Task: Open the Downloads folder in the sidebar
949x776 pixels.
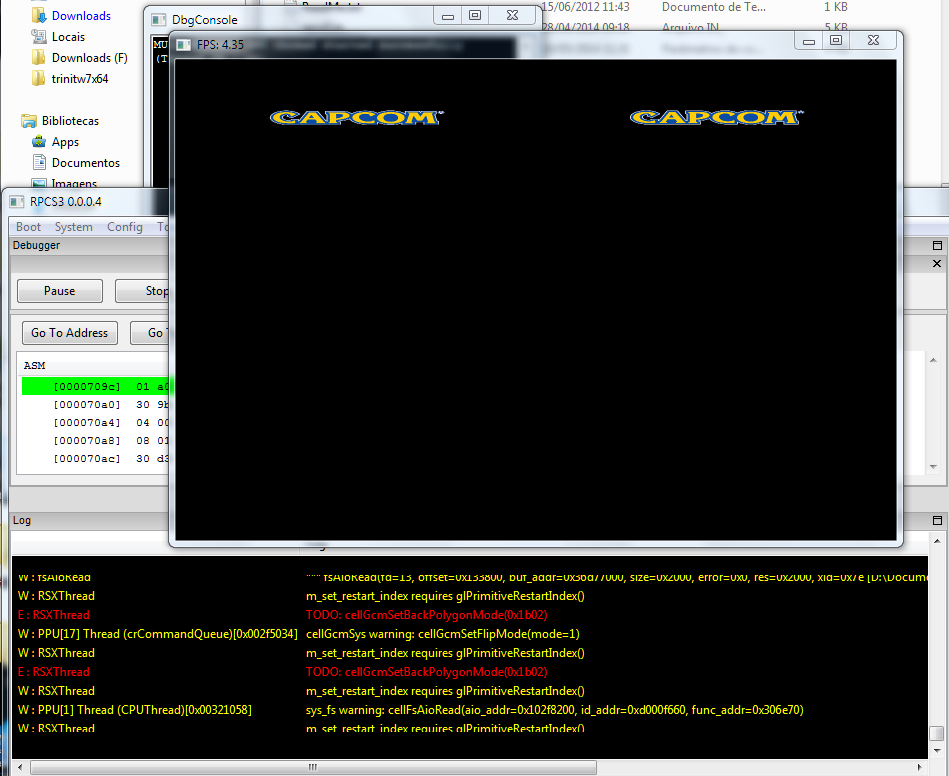Action: pos(80,16)
